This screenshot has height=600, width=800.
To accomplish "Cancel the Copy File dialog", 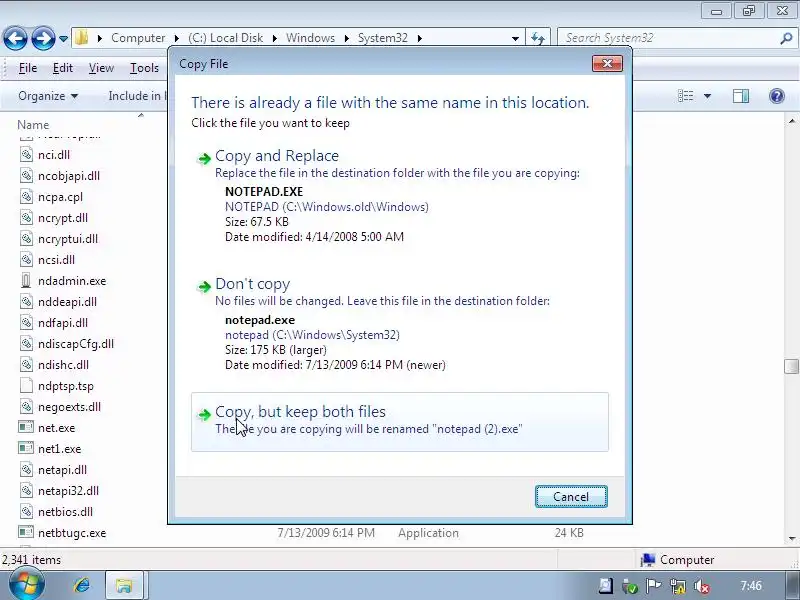I will pos(571,497).
